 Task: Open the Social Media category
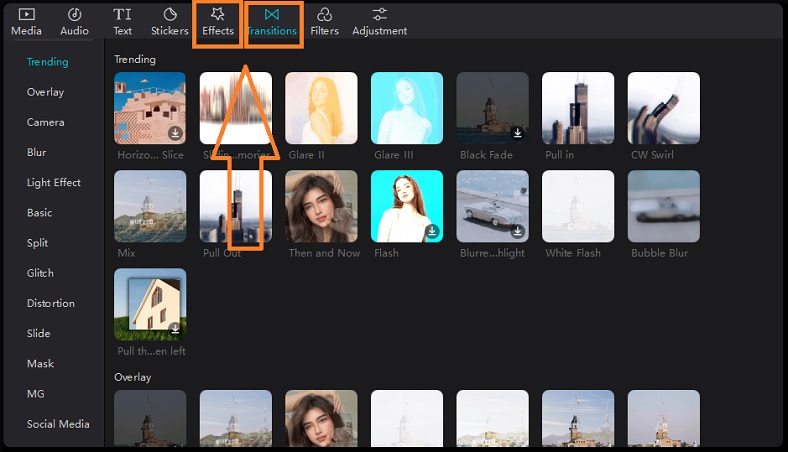(58, 424)
